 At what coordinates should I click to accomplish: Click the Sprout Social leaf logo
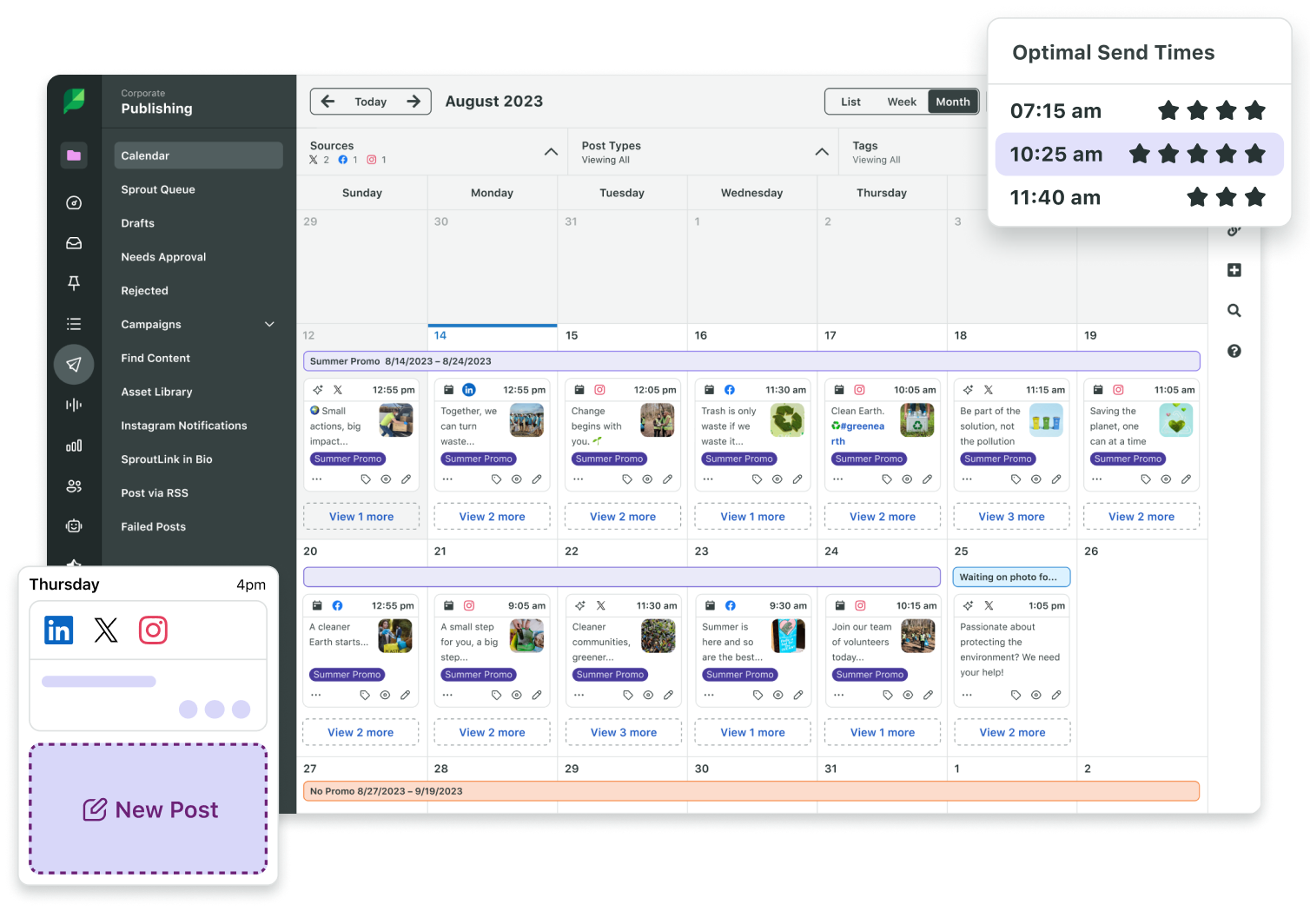click(74, 99)
